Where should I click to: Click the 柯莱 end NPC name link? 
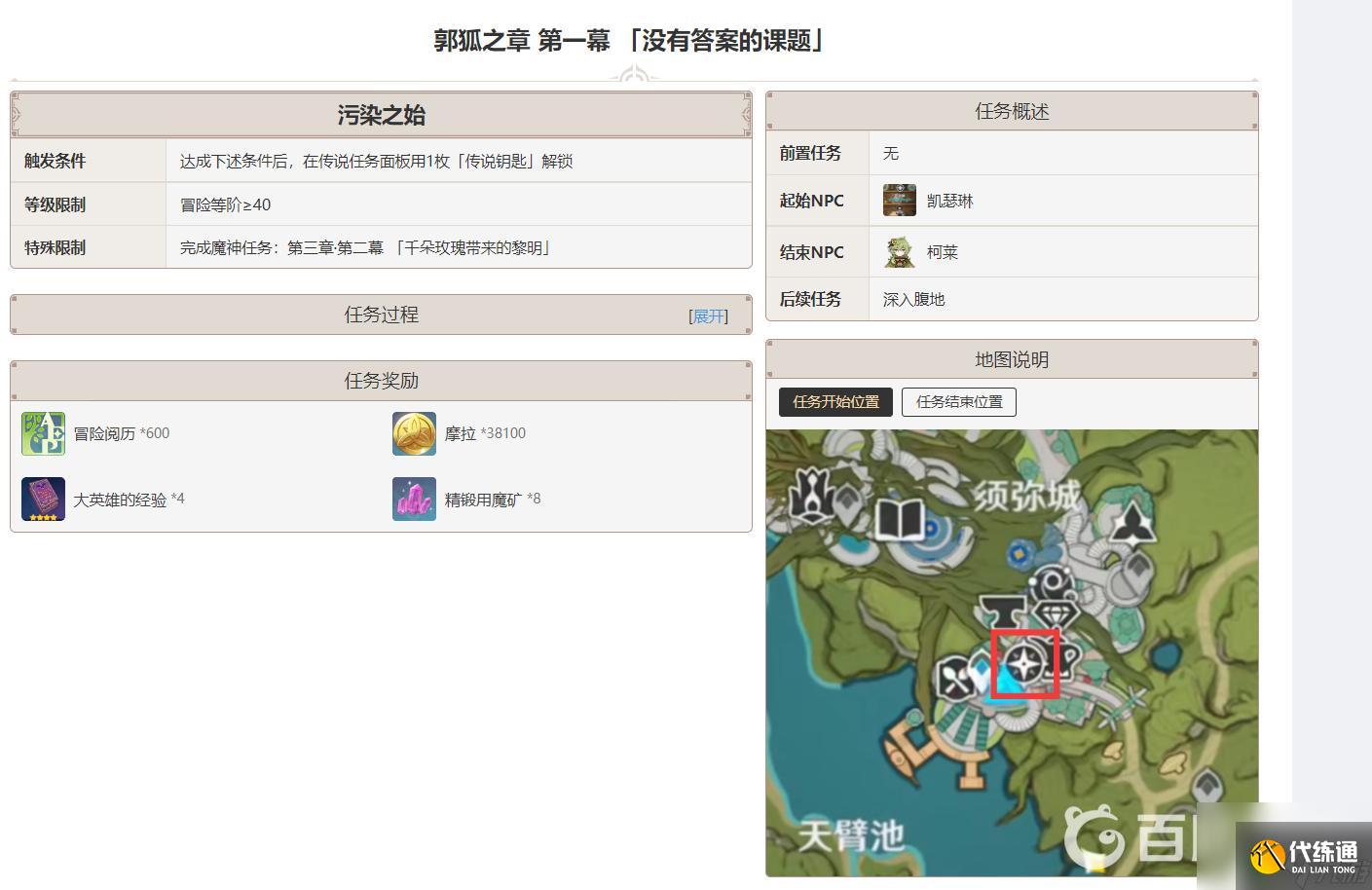click(x=942, y=252)
